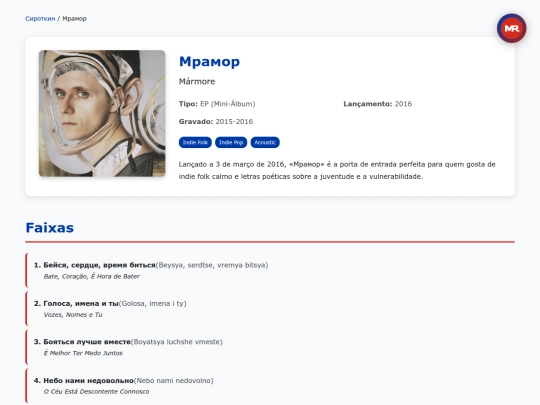Screen dimensions: 540x405
Task: Click the Tipo EP (Mini-Álbum) field
Action: 217,104
